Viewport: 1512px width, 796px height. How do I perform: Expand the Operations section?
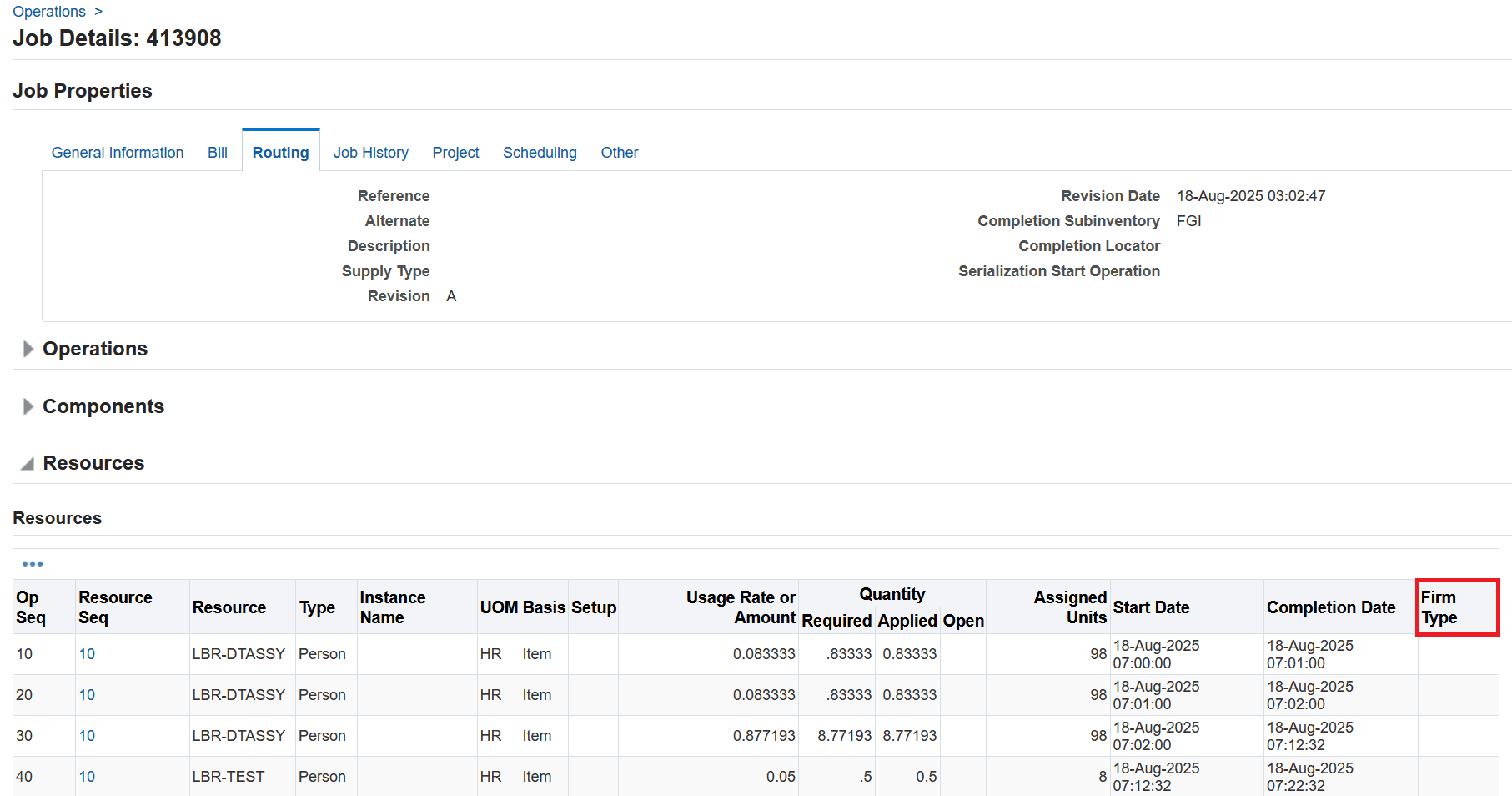(x=28, y=349)
